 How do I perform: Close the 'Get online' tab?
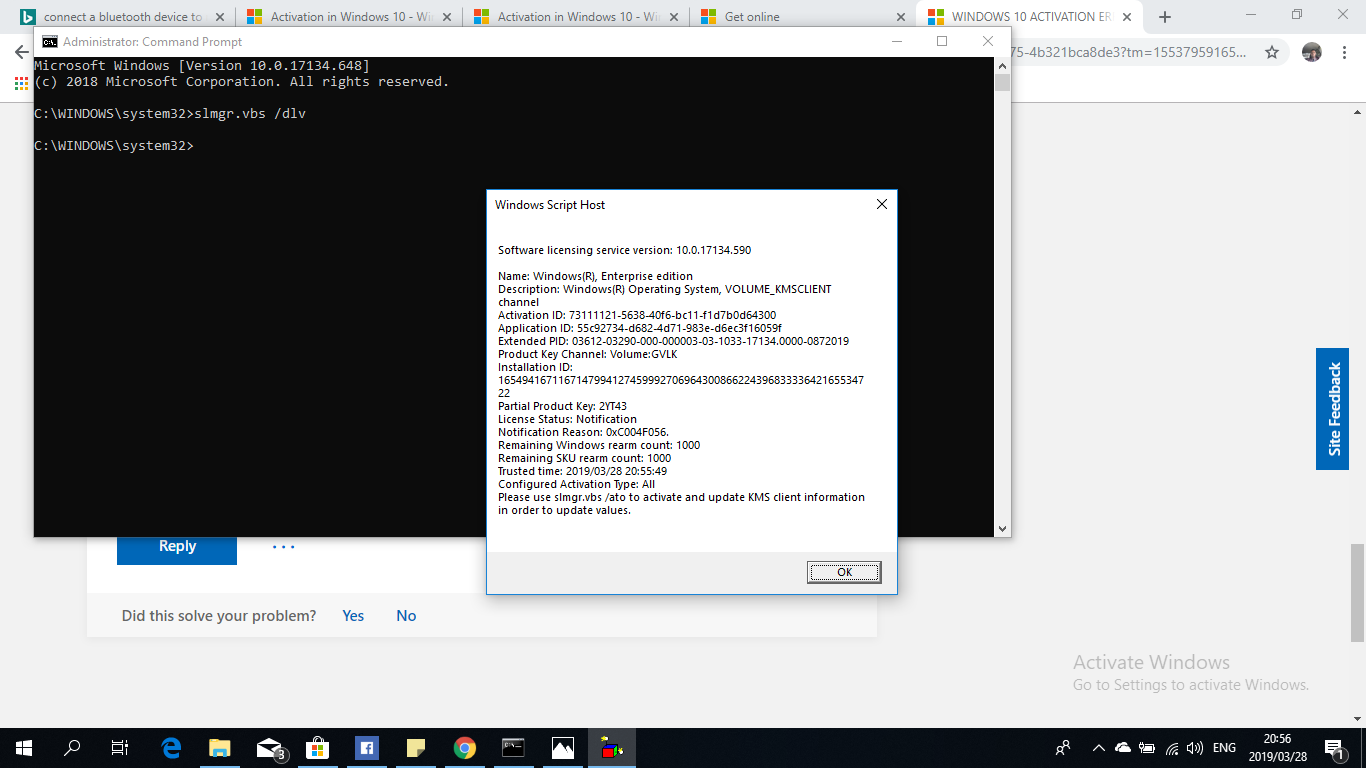click(900, 17)
